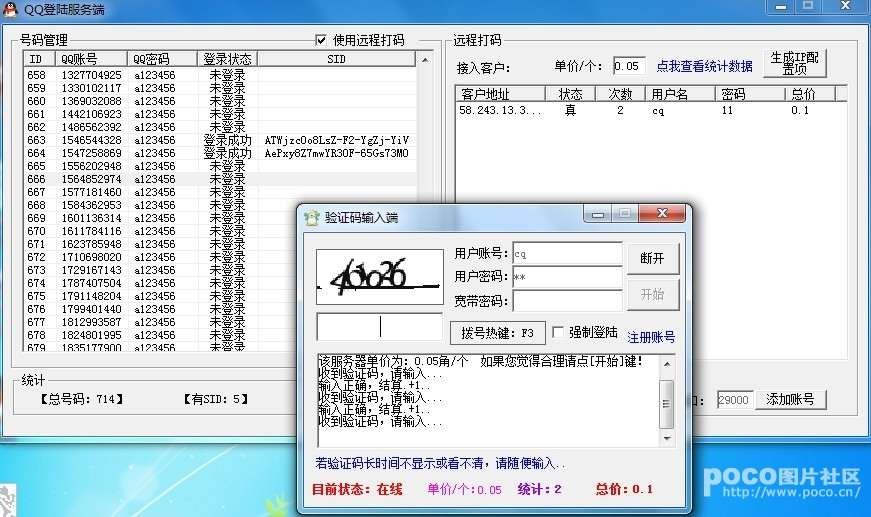Click log box scrollbar down arrow

click(667, 438)
